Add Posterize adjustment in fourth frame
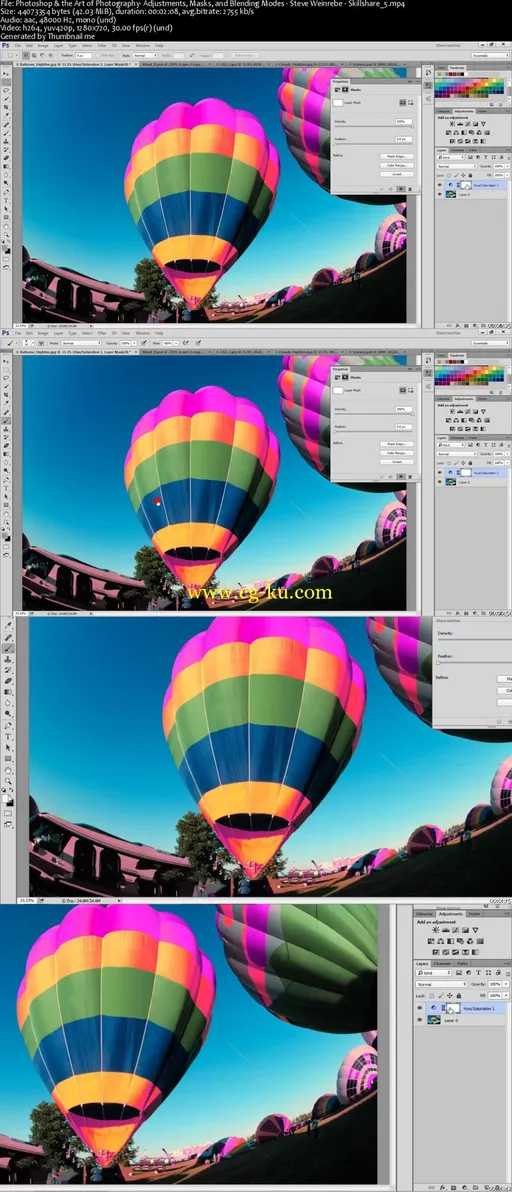The height and width of the screenshot is (1192, 512). pos(446,953)
